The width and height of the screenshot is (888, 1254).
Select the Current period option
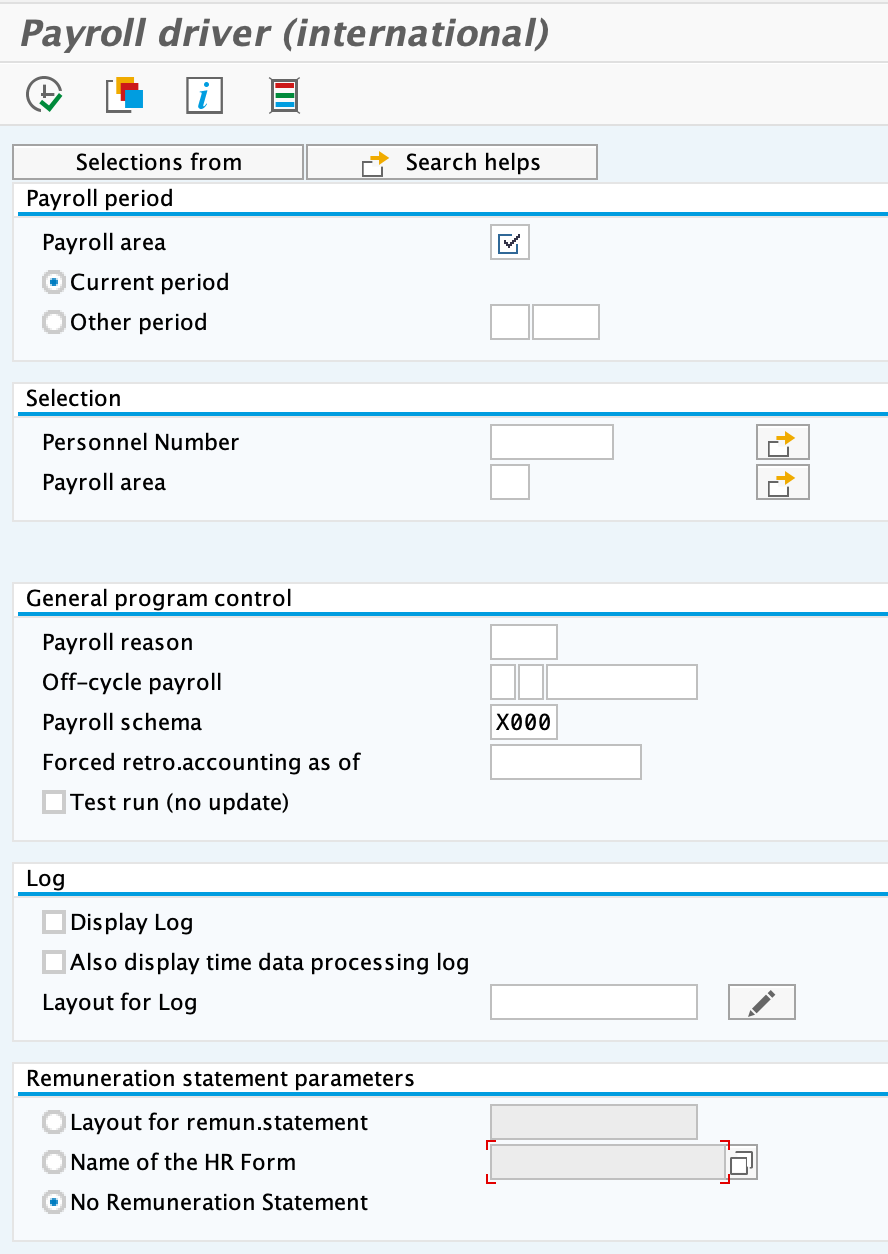tap(54, 282)
